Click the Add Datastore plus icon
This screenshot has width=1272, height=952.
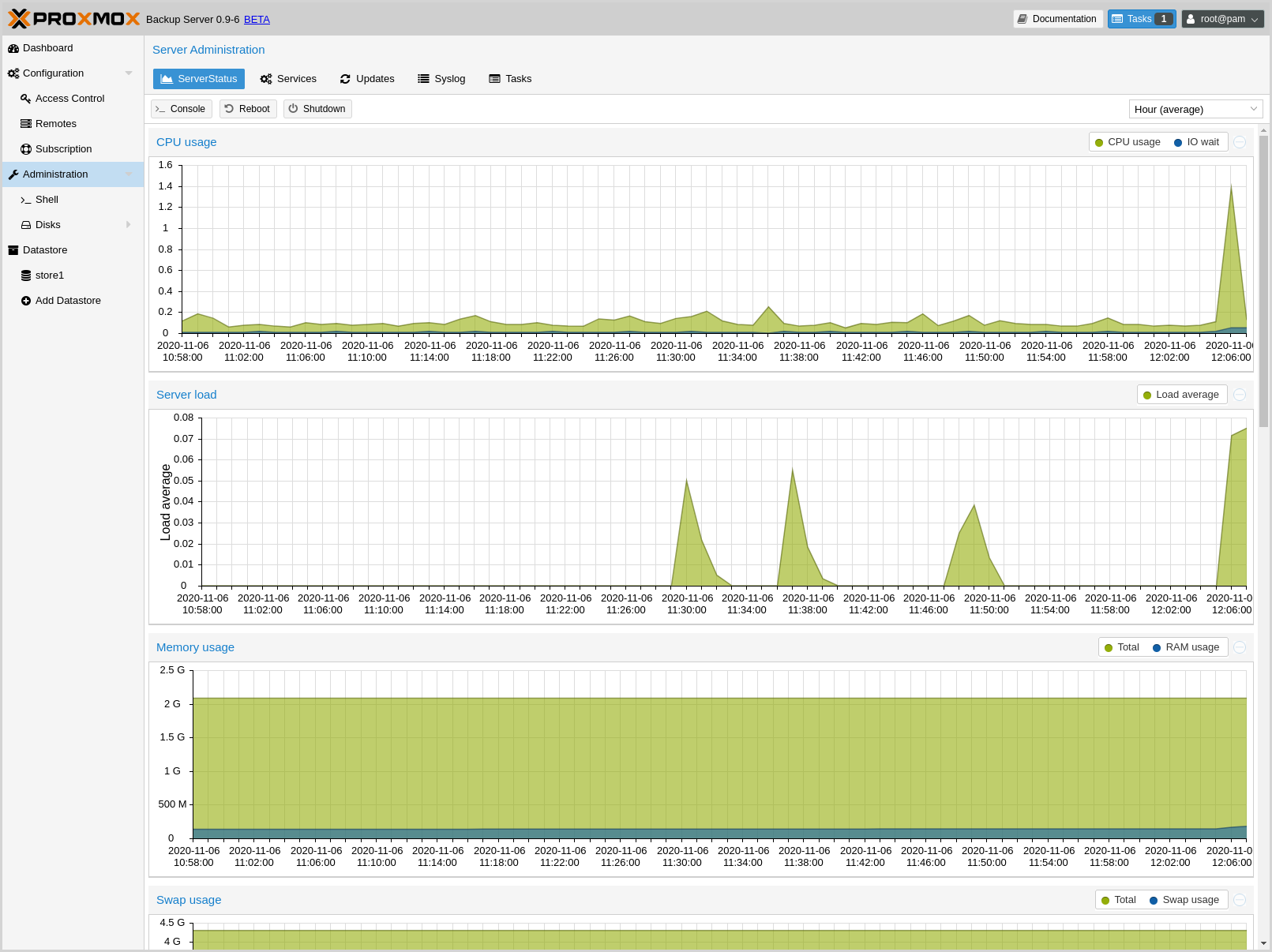[x=26, y=301]
